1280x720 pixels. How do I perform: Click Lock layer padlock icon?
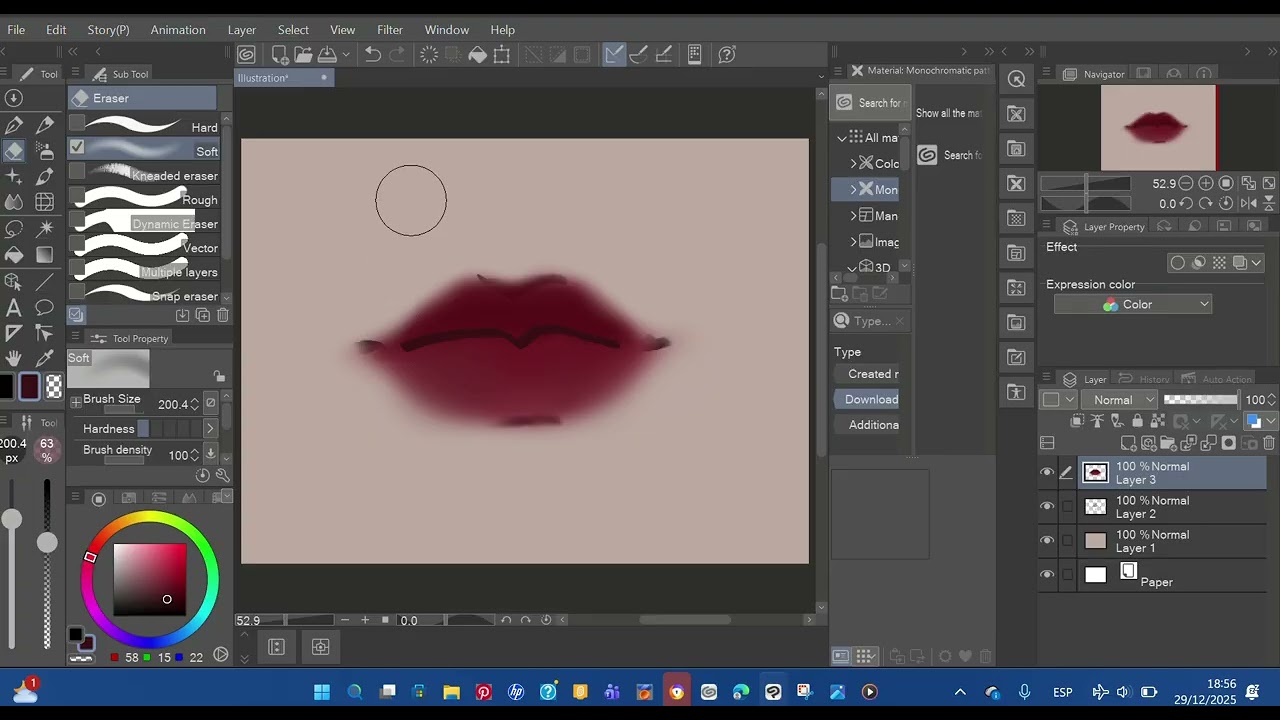pos(1137,421)
